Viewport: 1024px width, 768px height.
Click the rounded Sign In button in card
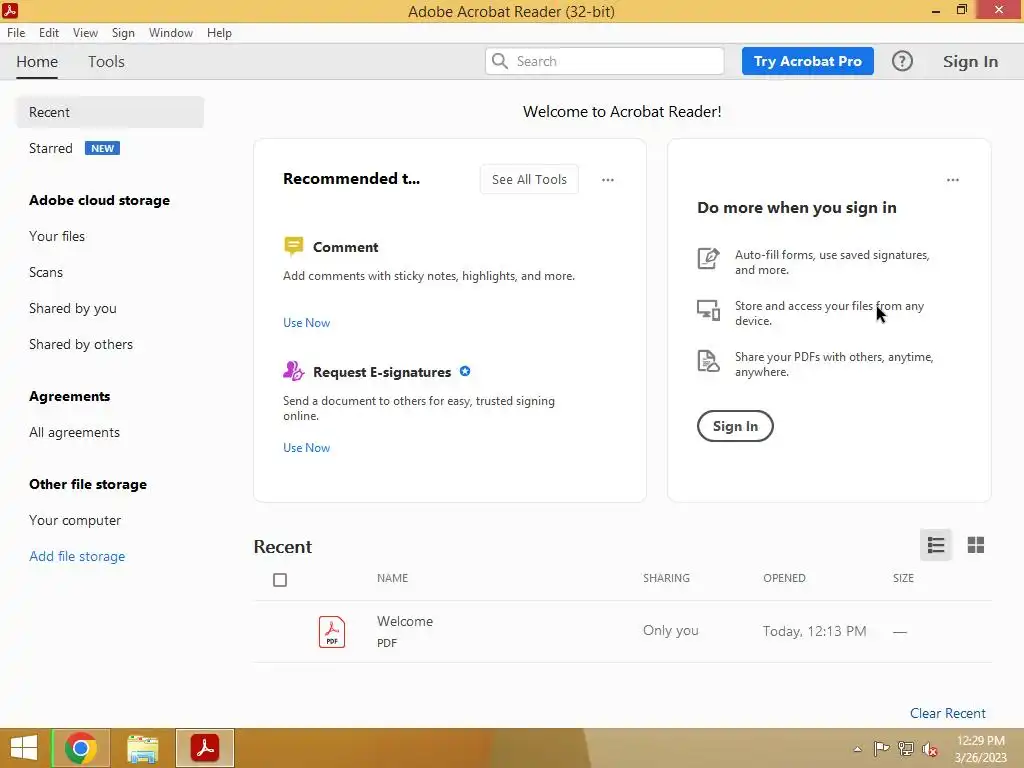pos(735,426)
